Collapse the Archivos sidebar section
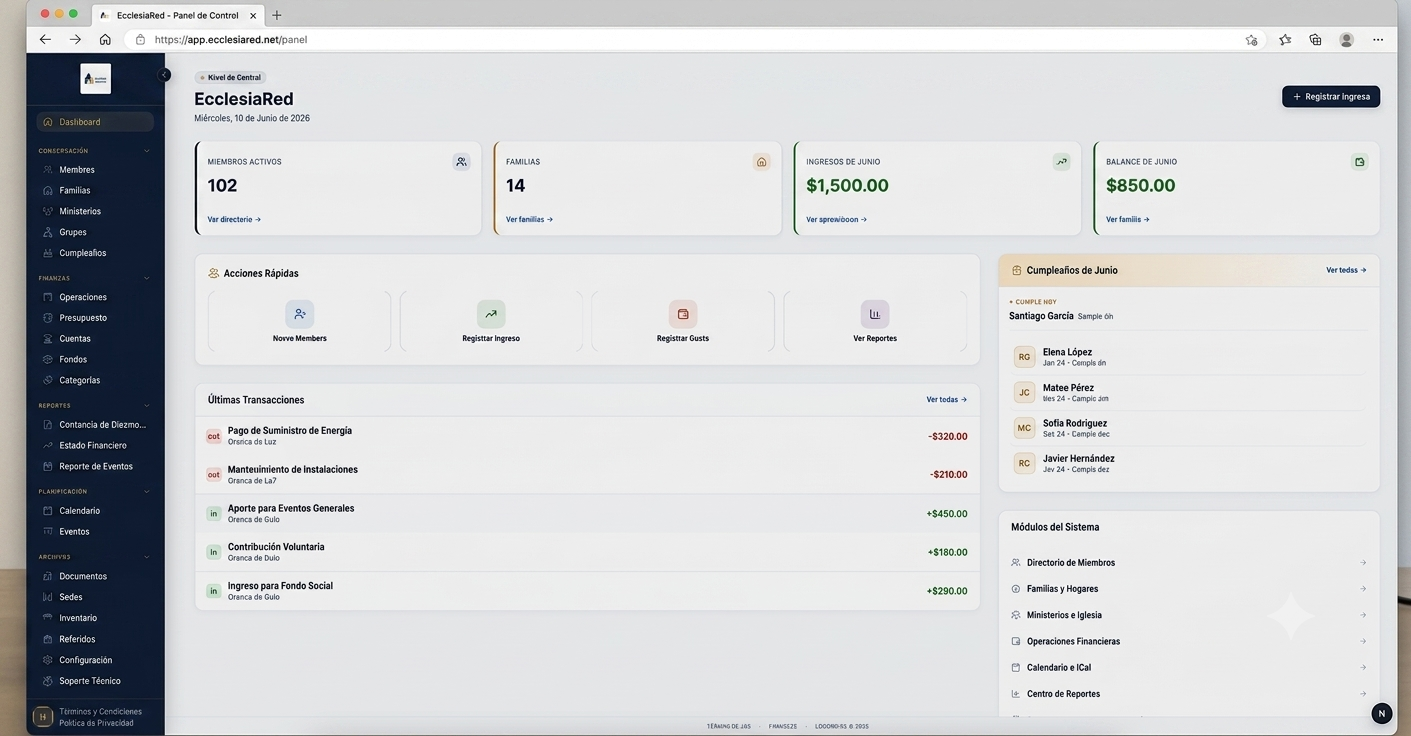The height and width of the screenshot is (736, 1411). coord(147,557)
